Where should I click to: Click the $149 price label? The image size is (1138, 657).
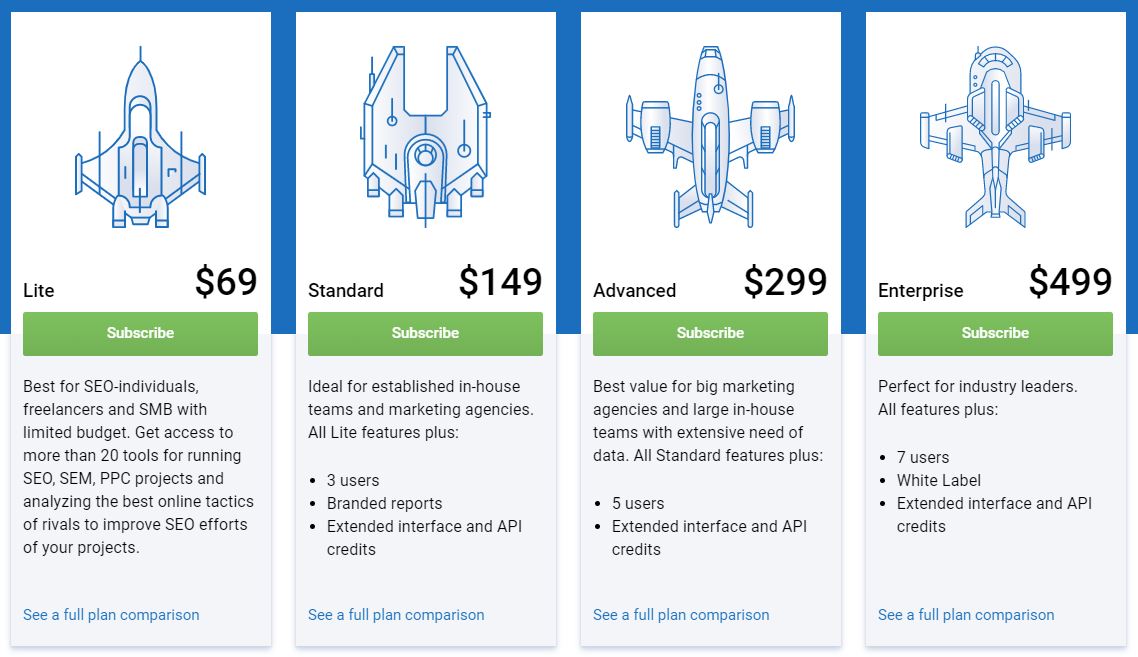500,282
